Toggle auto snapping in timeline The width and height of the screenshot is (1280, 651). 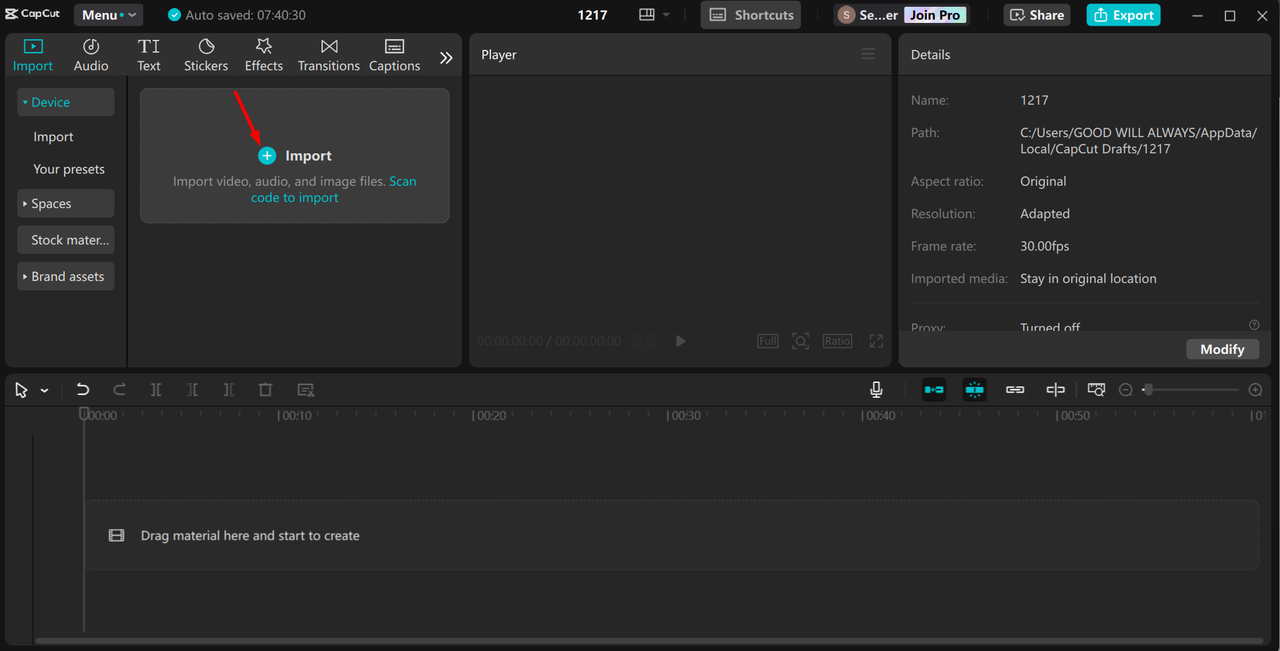[975, 390]
